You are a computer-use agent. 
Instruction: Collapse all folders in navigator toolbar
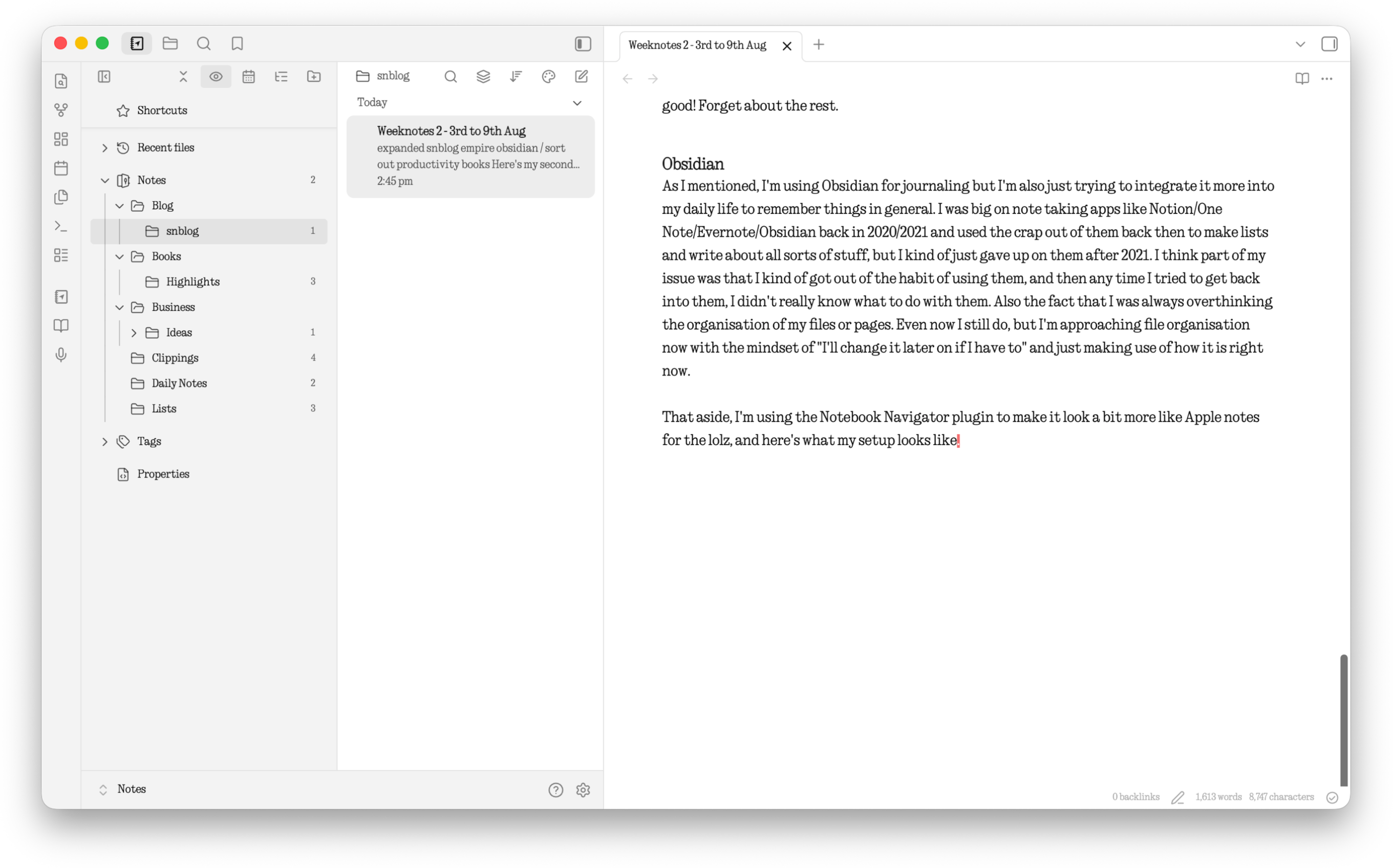(x=183, y=76)
